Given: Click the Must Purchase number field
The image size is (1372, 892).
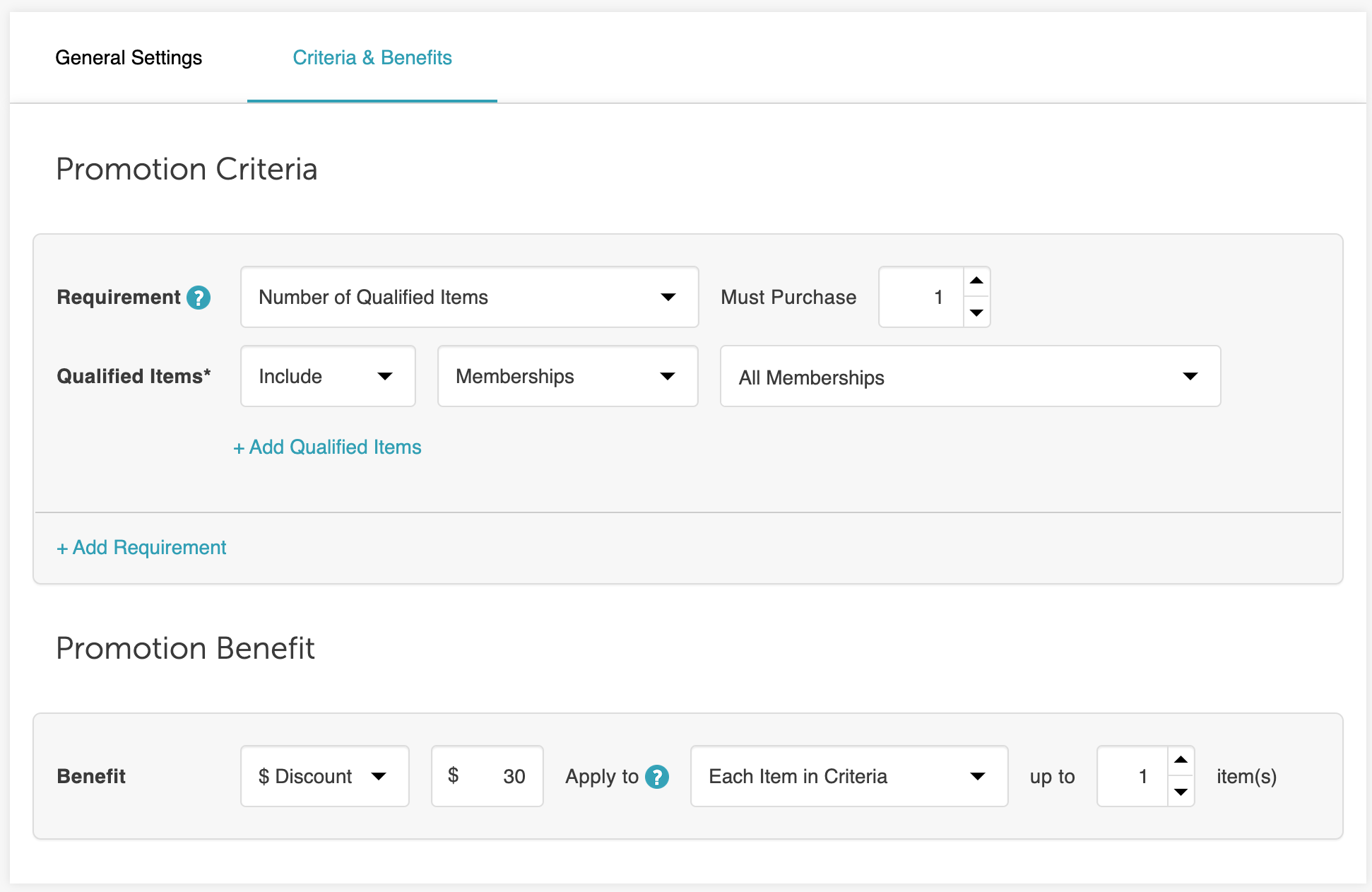Looking at the screenshot, I should 921,297.
